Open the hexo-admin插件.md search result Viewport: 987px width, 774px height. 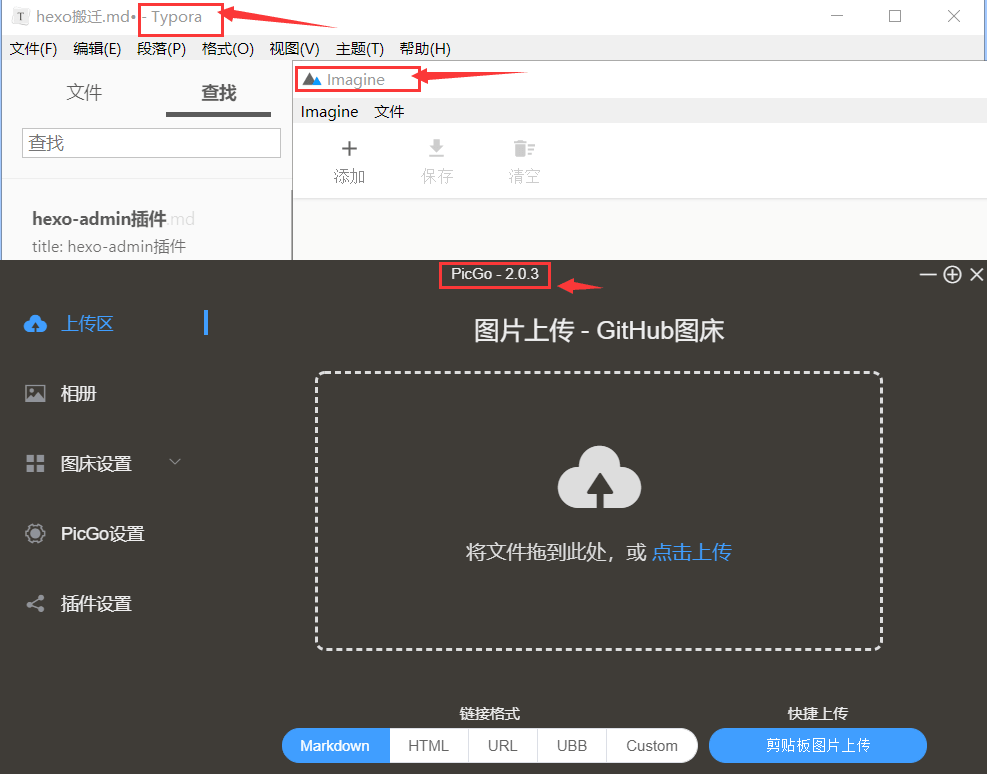113,218
